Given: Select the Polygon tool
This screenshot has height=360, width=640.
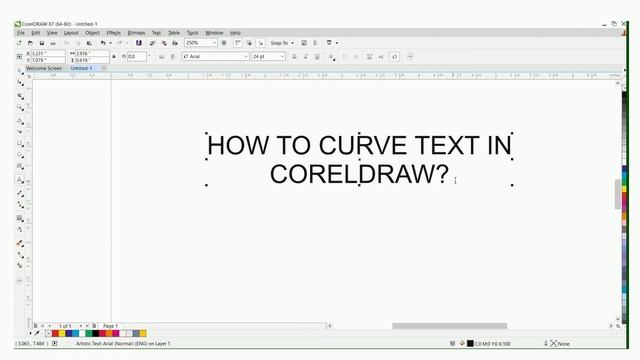Looking at the screenshot, I should (x=20, y=166).
